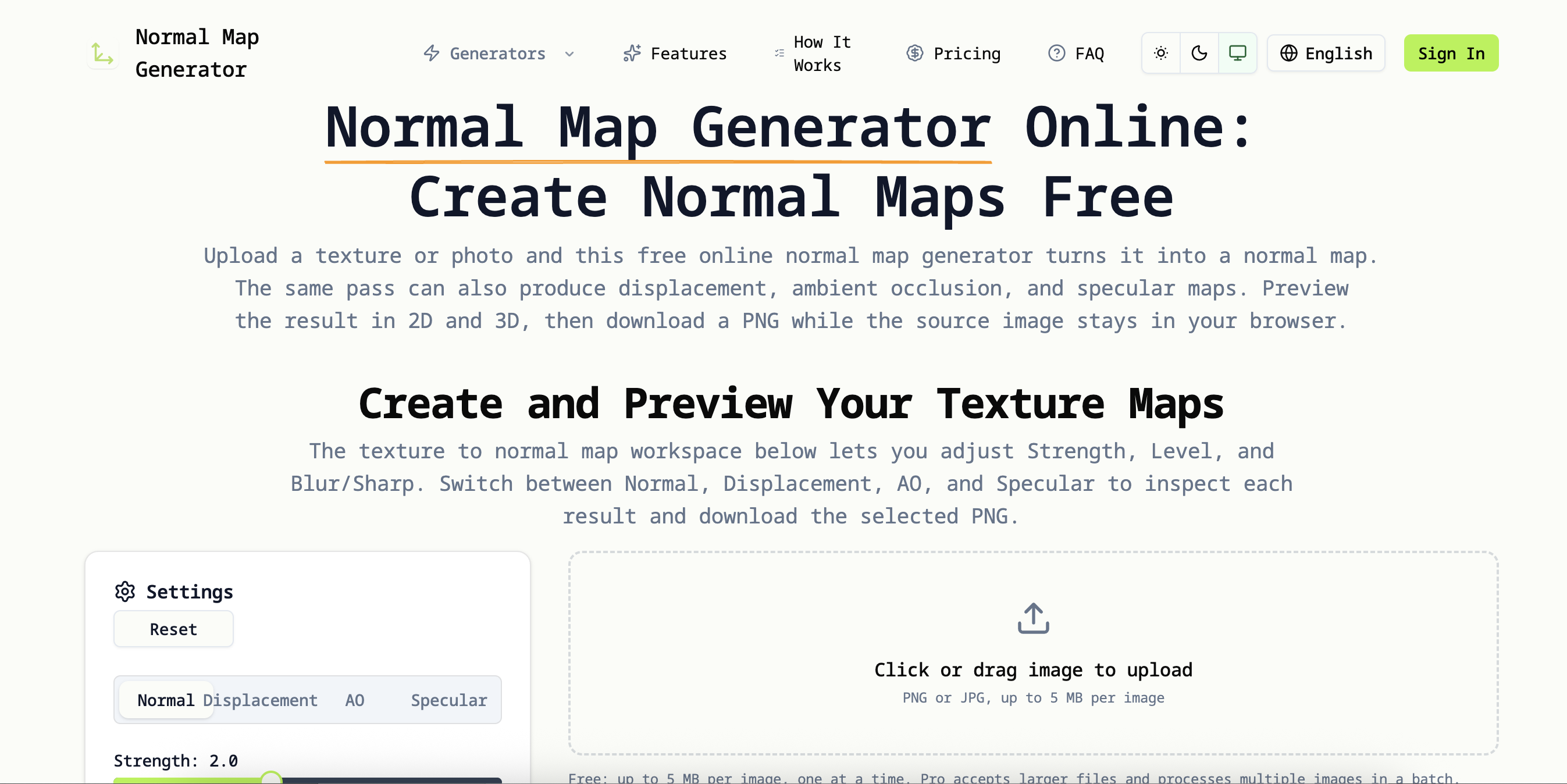Open the English language selector
This screenshot has height=784, width=1567.
[1326, 54]
